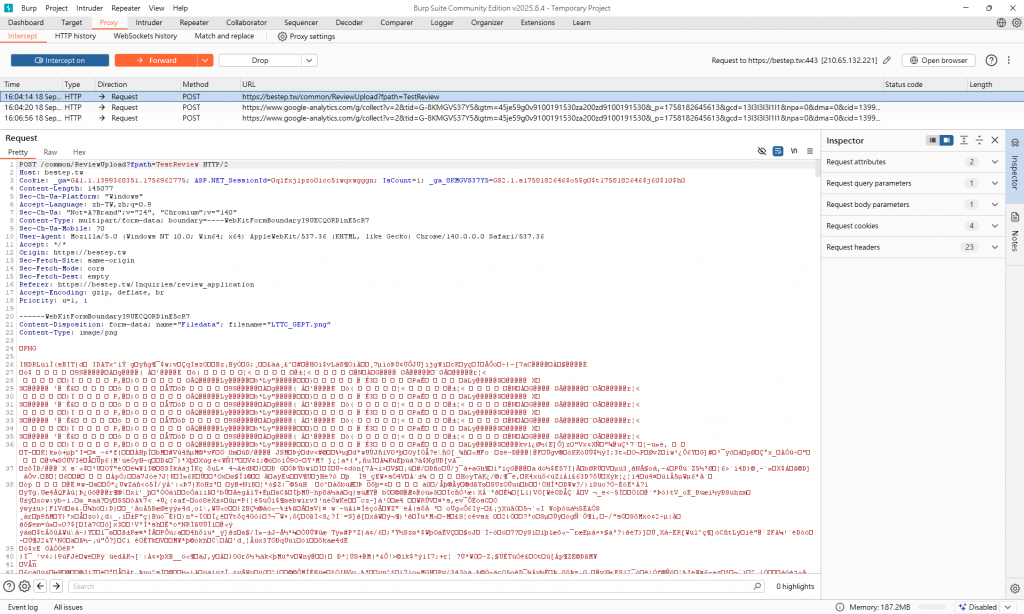Click the memory usage progress bar
Screen dimensions: 1024x614
[932, 607]
